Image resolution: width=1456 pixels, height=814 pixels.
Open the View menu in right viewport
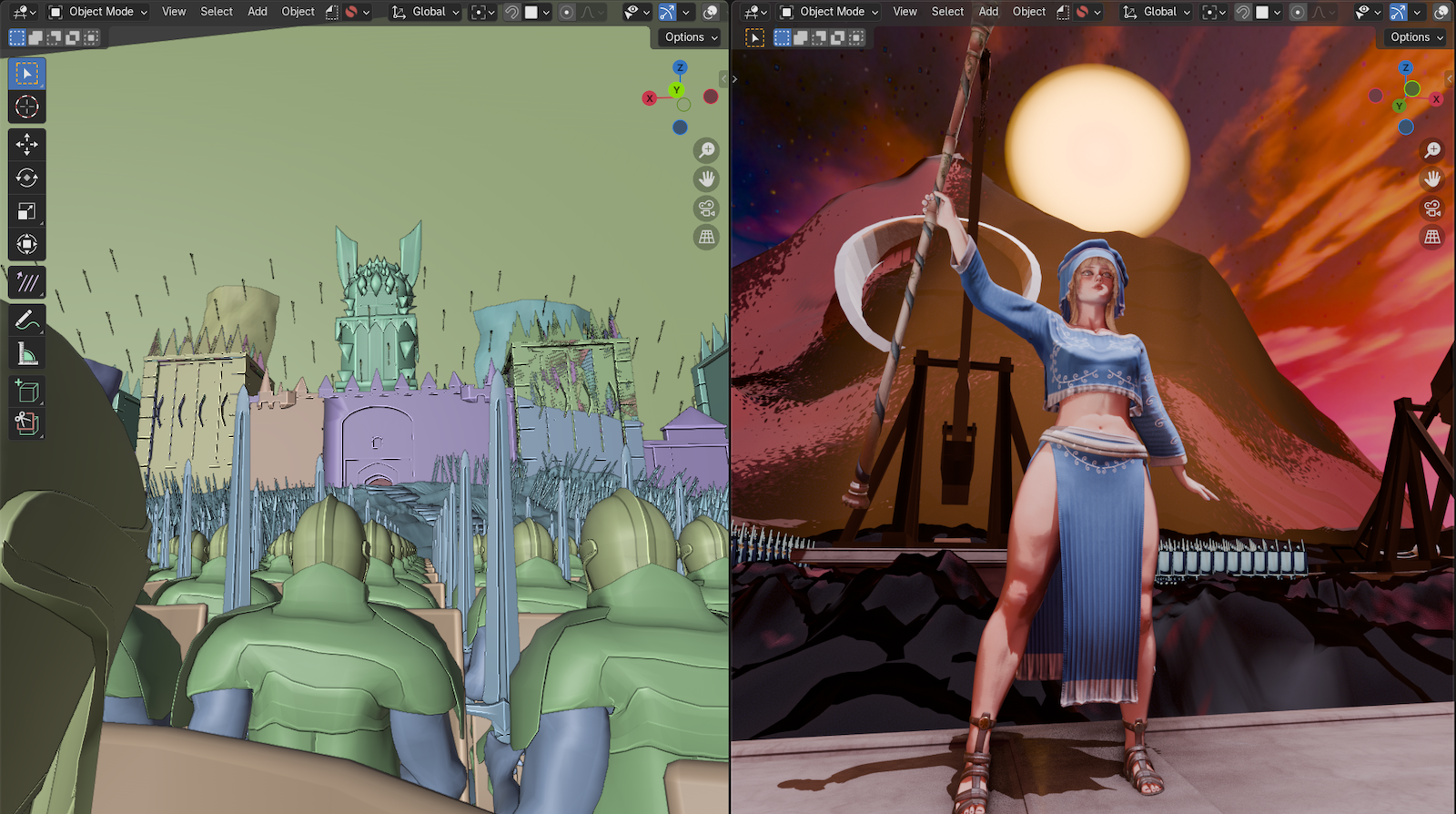pyautogui.click(x=905, y=12)
